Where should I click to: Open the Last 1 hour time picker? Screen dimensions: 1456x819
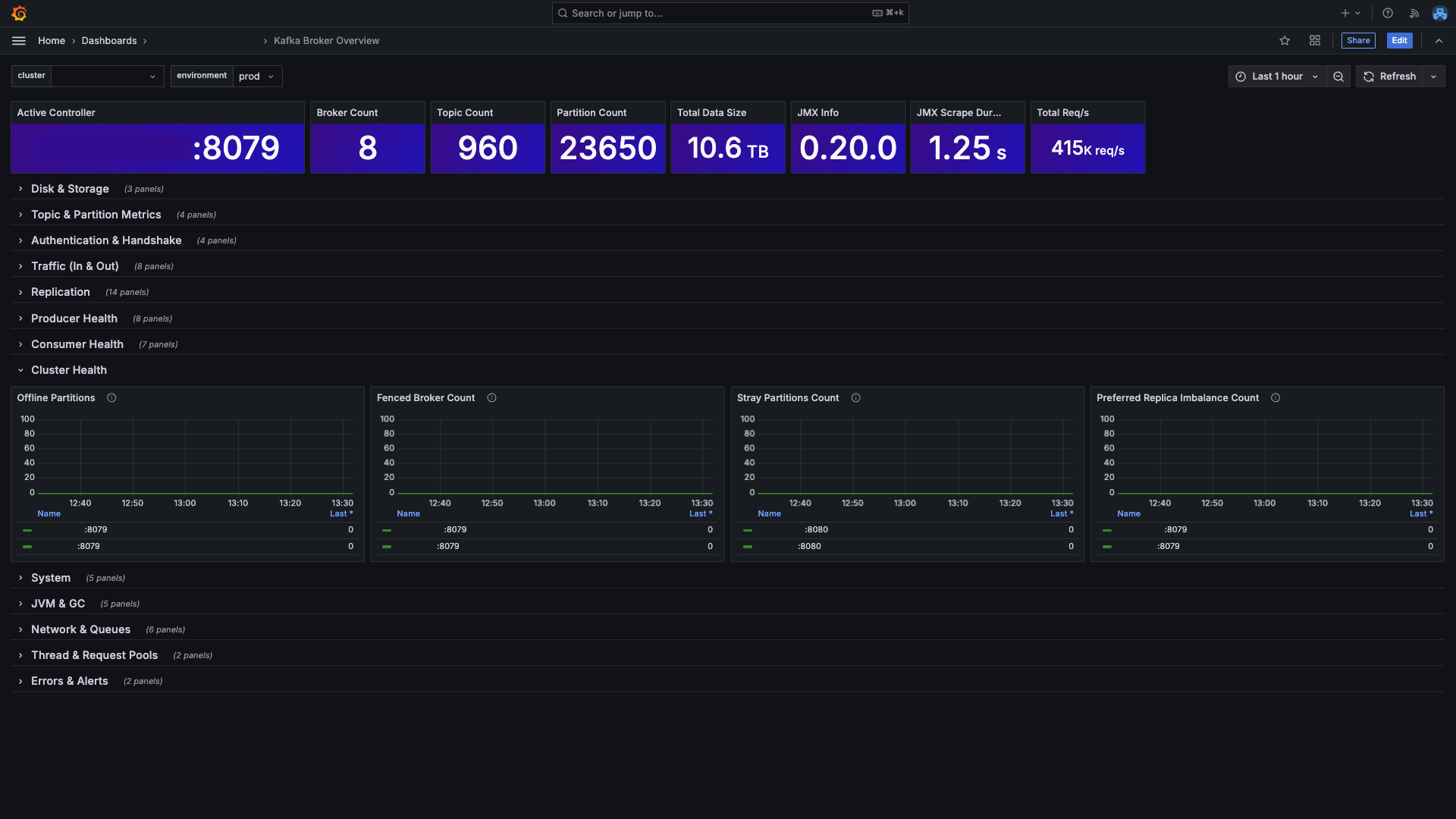pos(1277,77)
